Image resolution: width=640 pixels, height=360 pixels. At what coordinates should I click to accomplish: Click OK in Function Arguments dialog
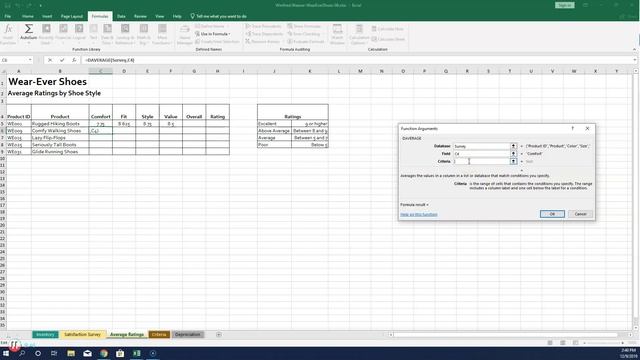tap(552, 214)
